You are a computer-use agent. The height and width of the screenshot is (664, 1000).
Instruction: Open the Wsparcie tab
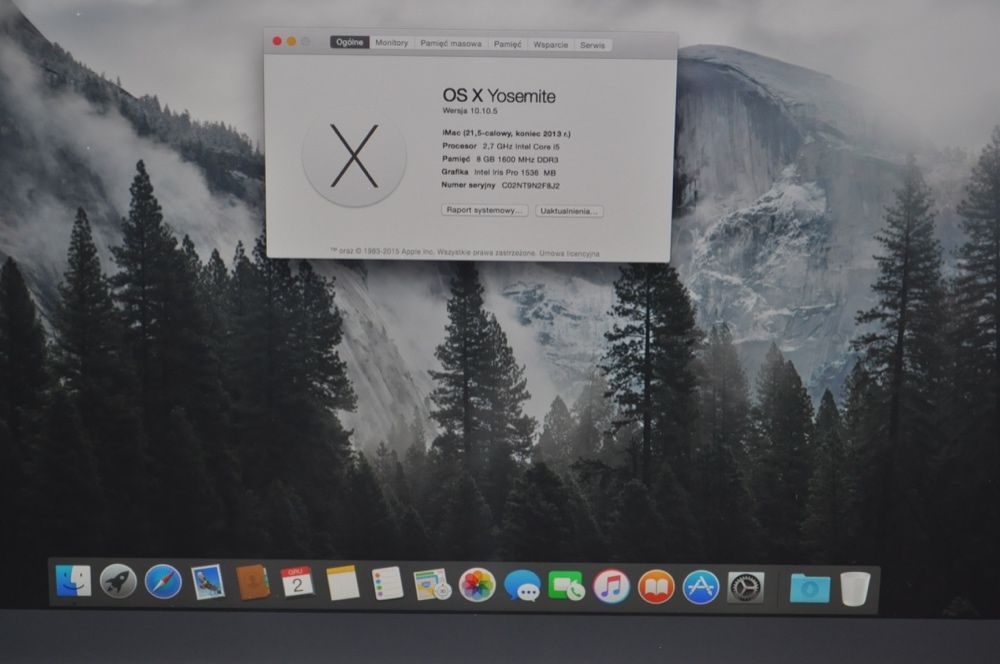click(550, 45)
